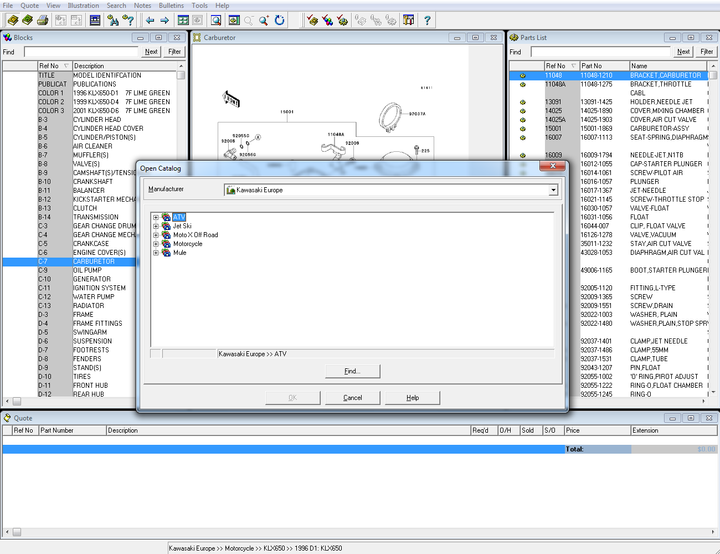Click the blue screen layout toolbar icon

point(95,20)
